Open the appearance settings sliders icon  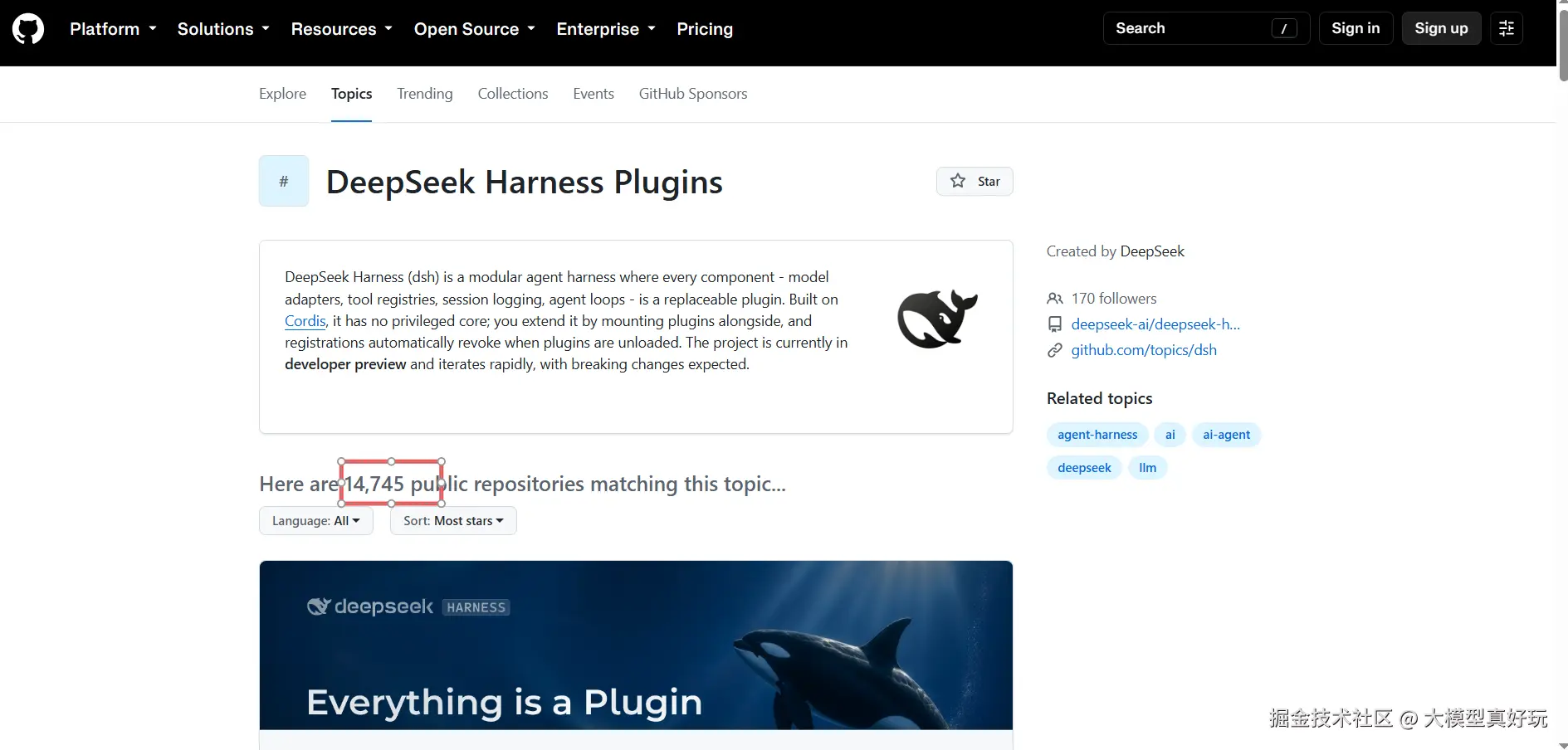click(x=1507, y=28)
